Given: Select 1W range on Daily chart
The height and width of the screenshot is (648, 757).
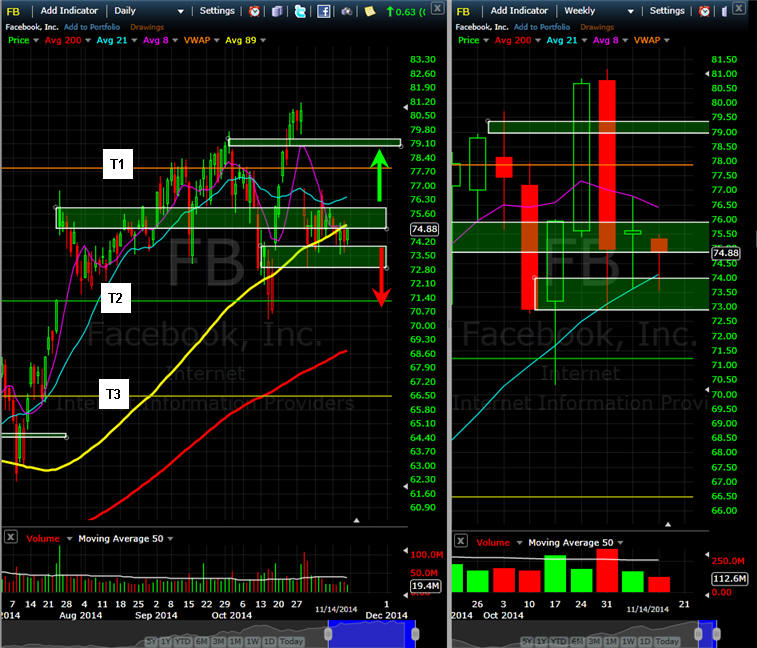Looking at the screenshot, I should [252, 641].
